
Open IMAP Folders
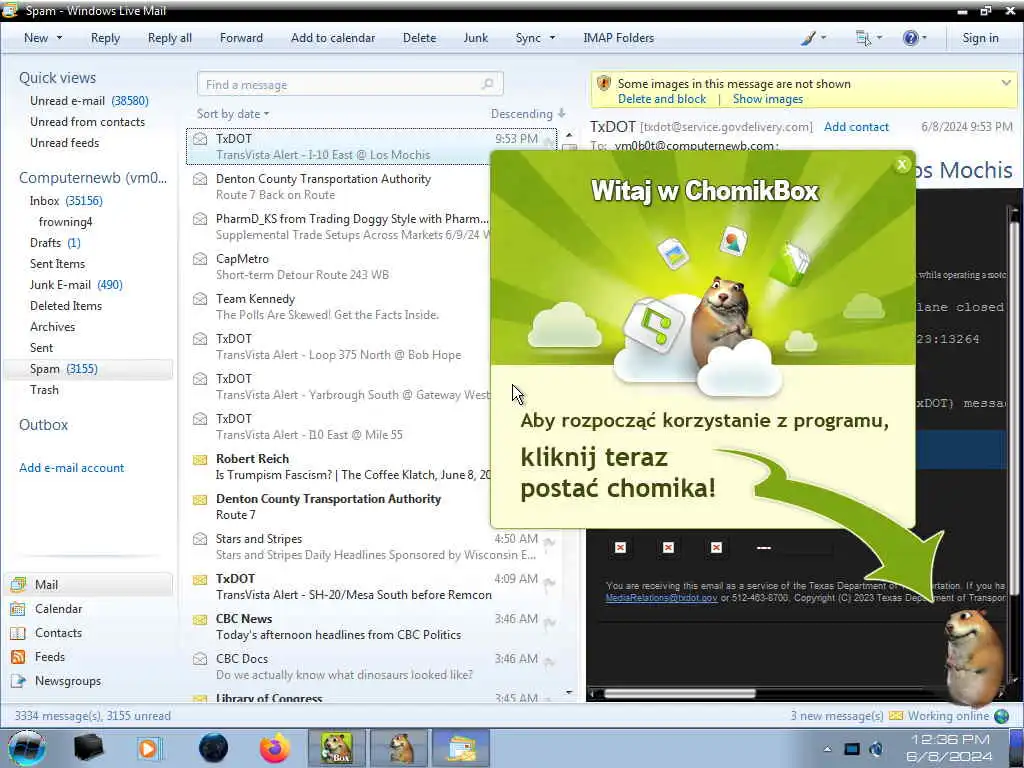618,38
